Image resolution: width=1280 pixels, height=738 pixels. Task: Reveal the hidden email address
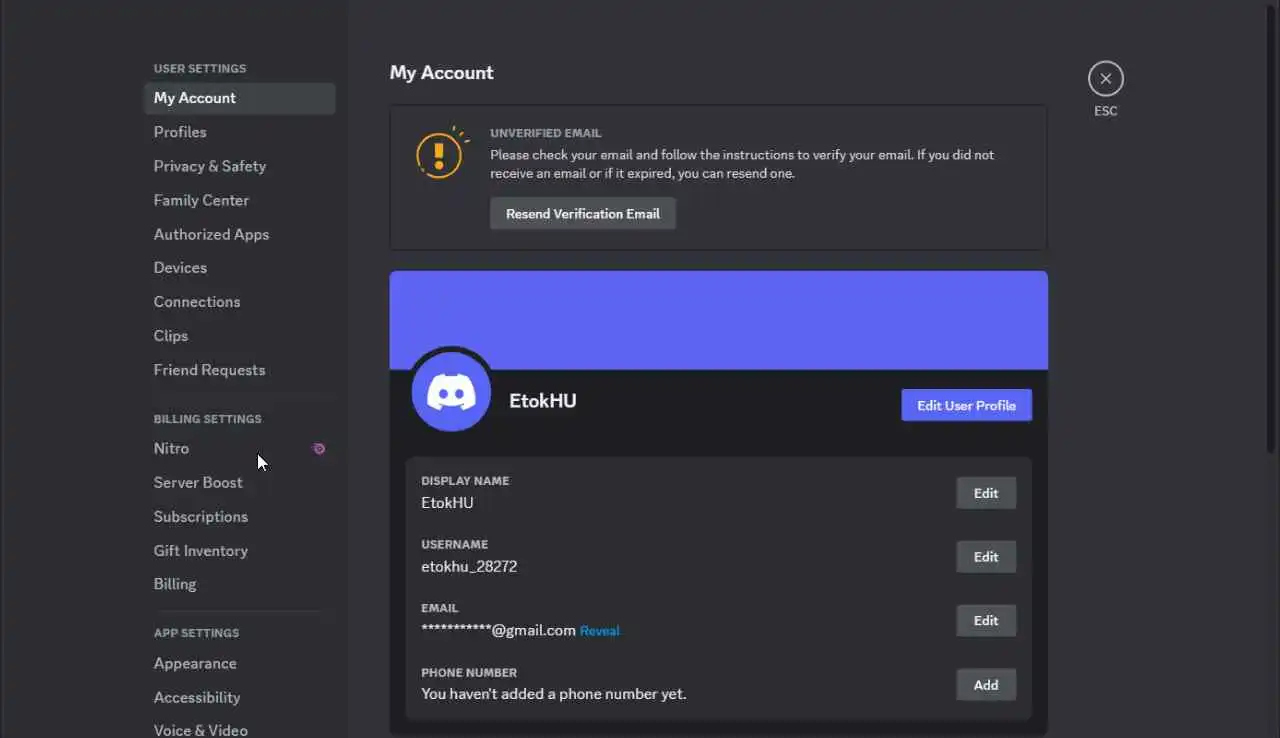[600, 631]
